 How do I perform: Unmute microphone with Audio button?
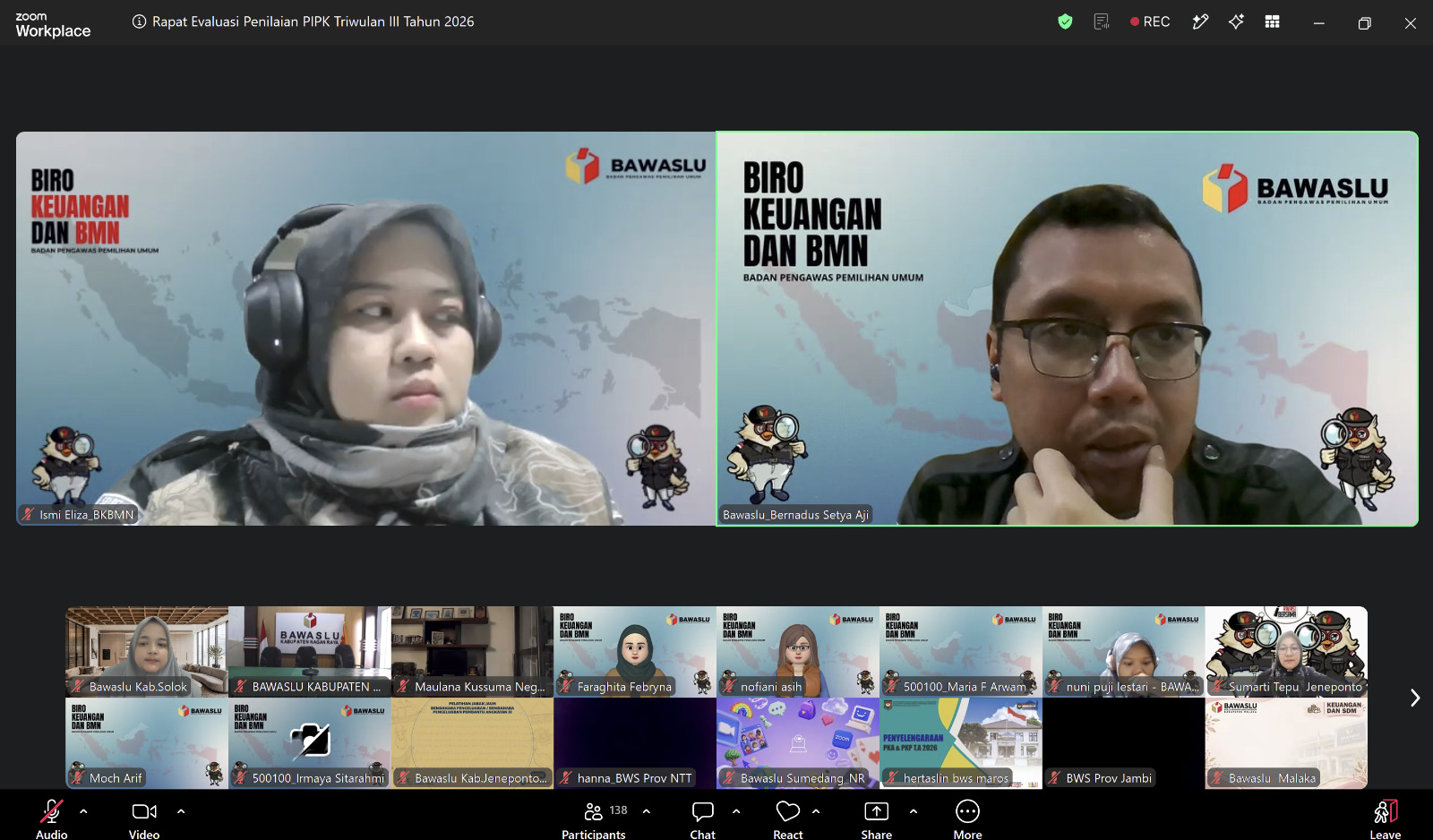(x=52, y=819)
